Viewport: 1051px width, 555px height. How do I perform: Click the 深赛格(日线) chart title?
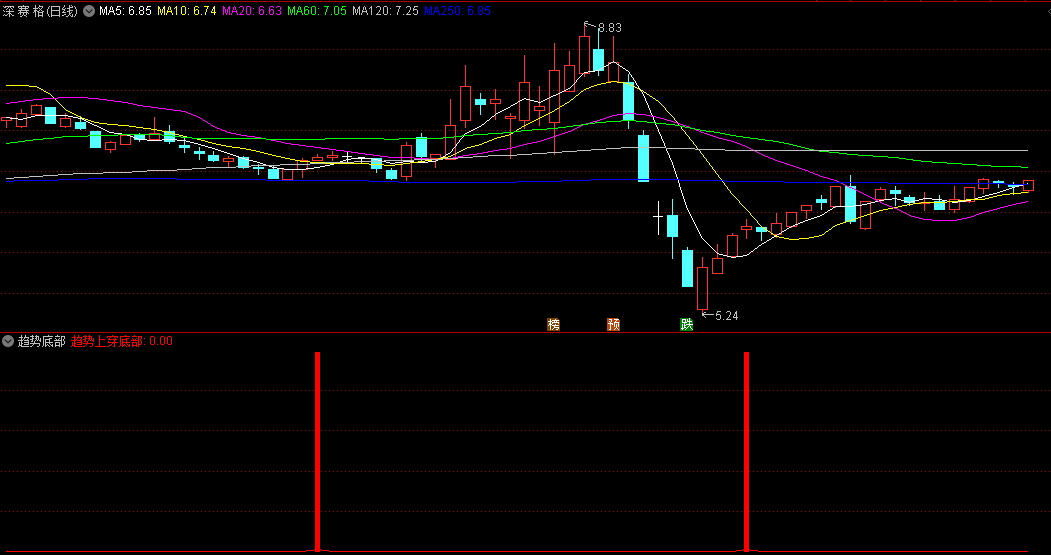(40, 11)
